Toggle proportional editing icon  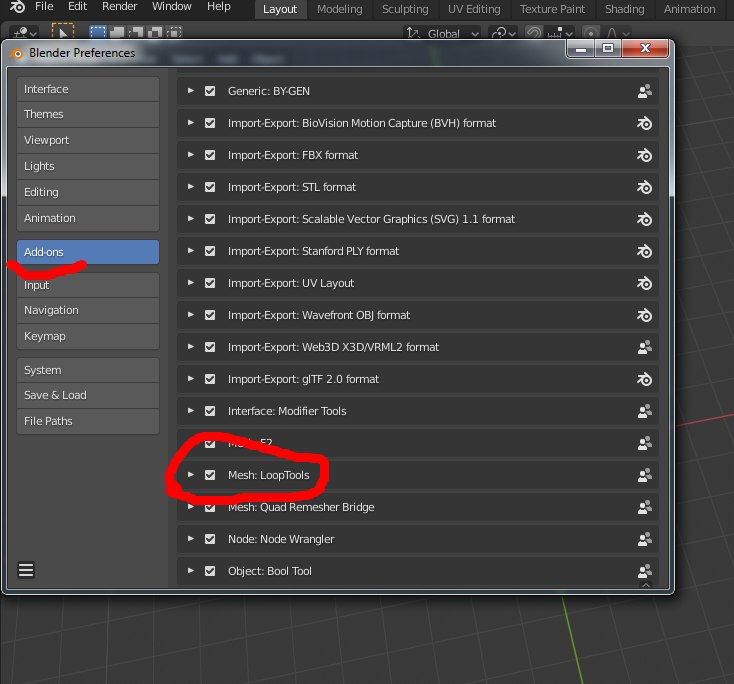(591, 33)
